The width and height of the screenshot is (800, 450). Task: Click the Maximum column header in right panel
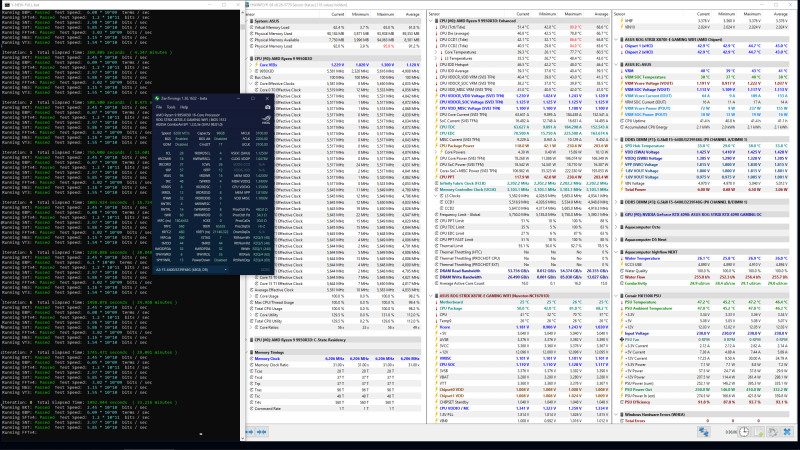[x=752, y=14]
